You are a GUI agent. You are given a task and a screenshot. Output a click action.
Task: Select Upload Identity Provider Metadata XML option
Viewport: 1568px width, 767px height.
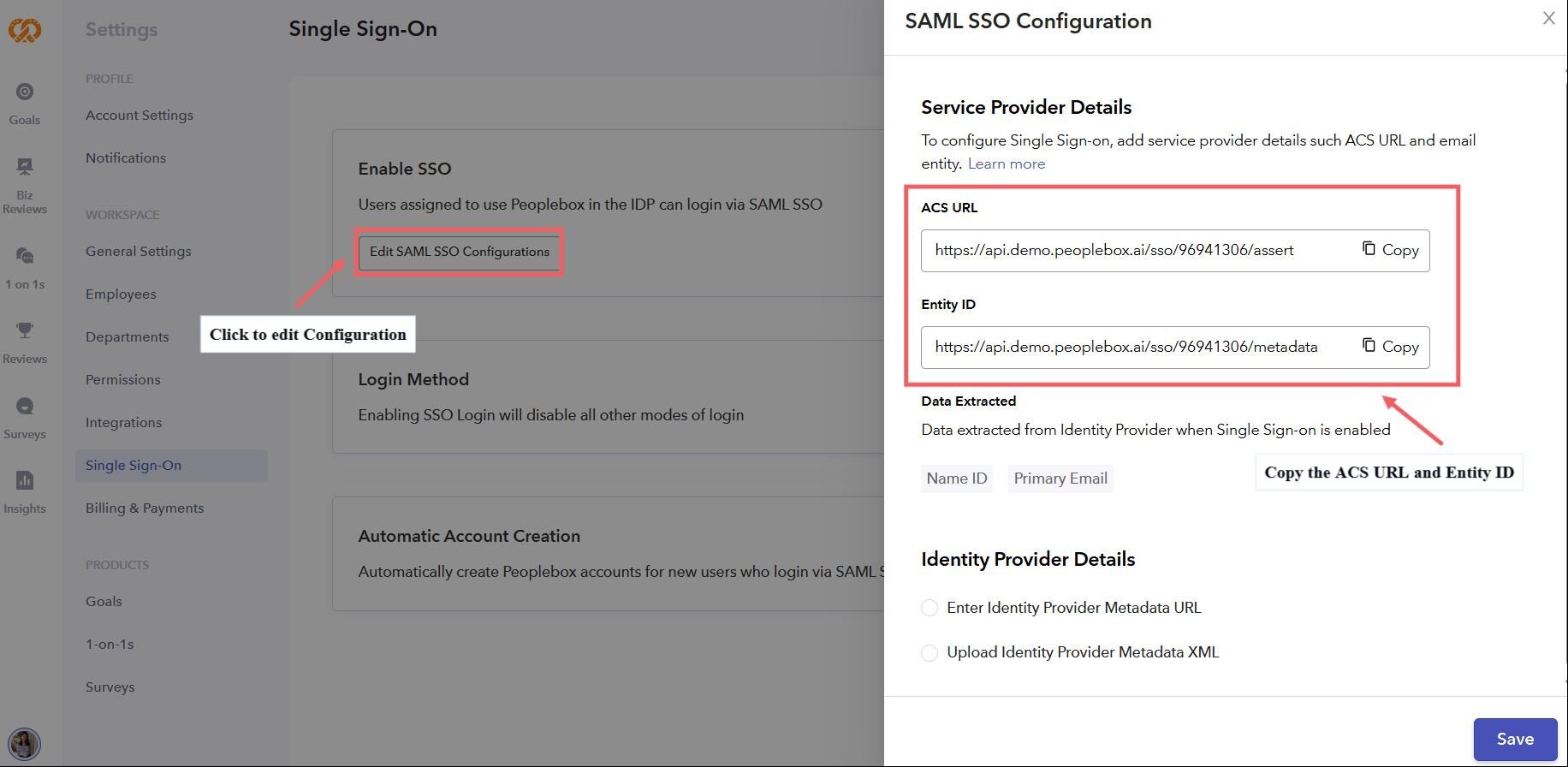[930, 652]
